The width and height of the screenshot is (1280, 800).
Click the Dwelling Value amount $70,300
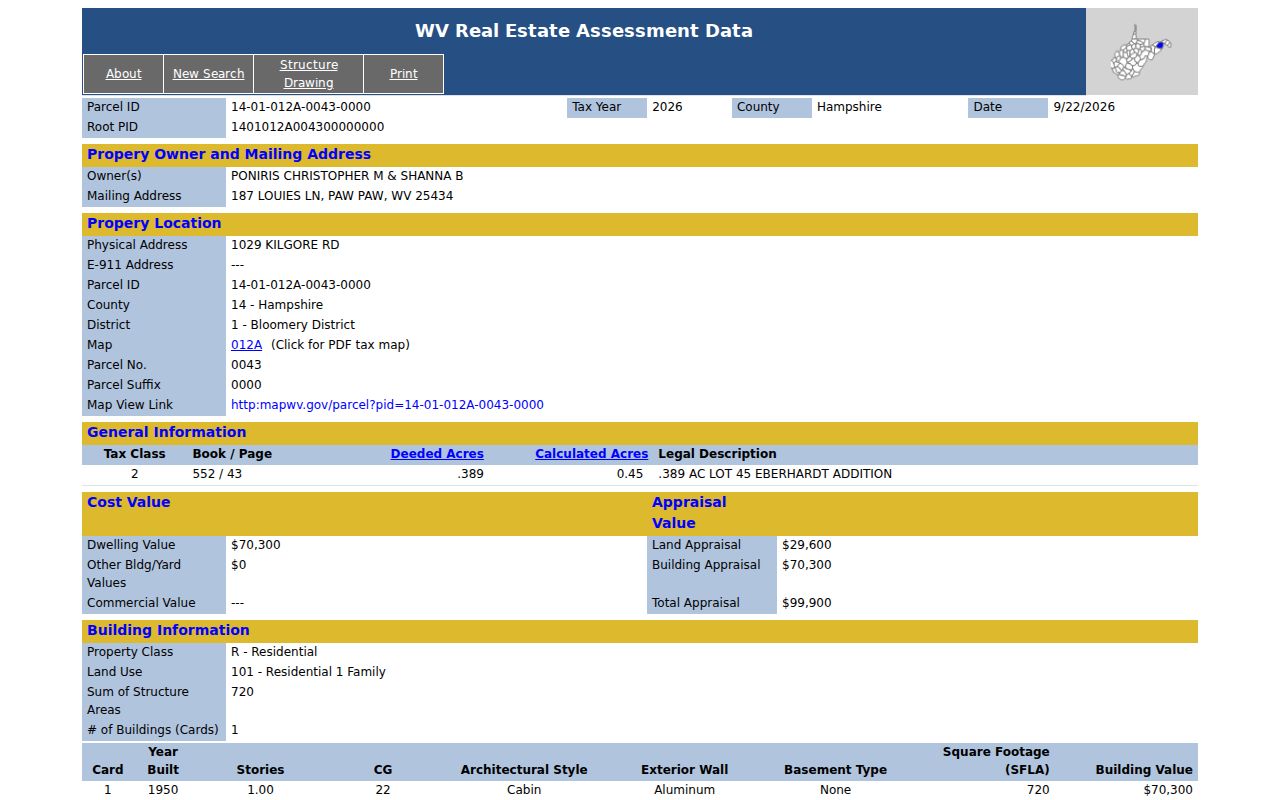pos(255,545)
